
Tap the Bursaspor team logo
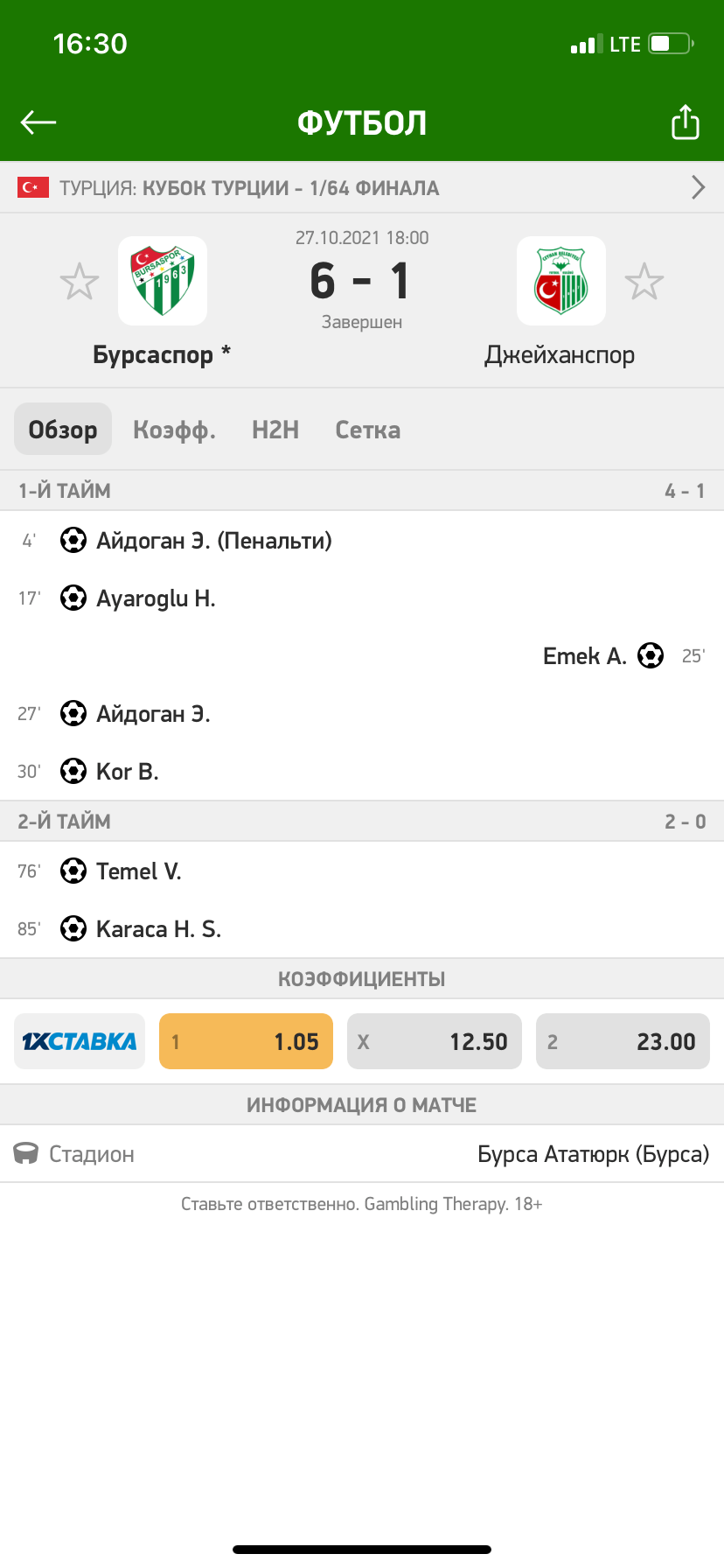pos(163,281)
